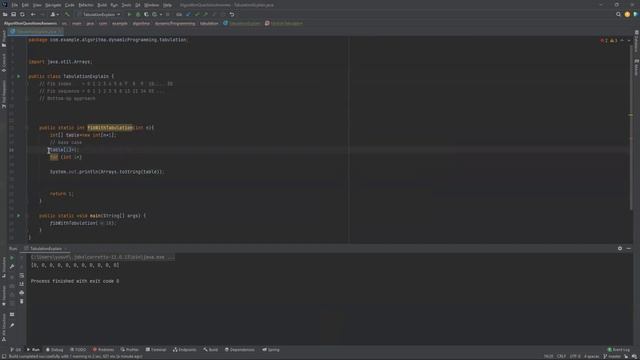Open the master branch popup
This screenshot has height=360, width=640.
click(612, 356)
